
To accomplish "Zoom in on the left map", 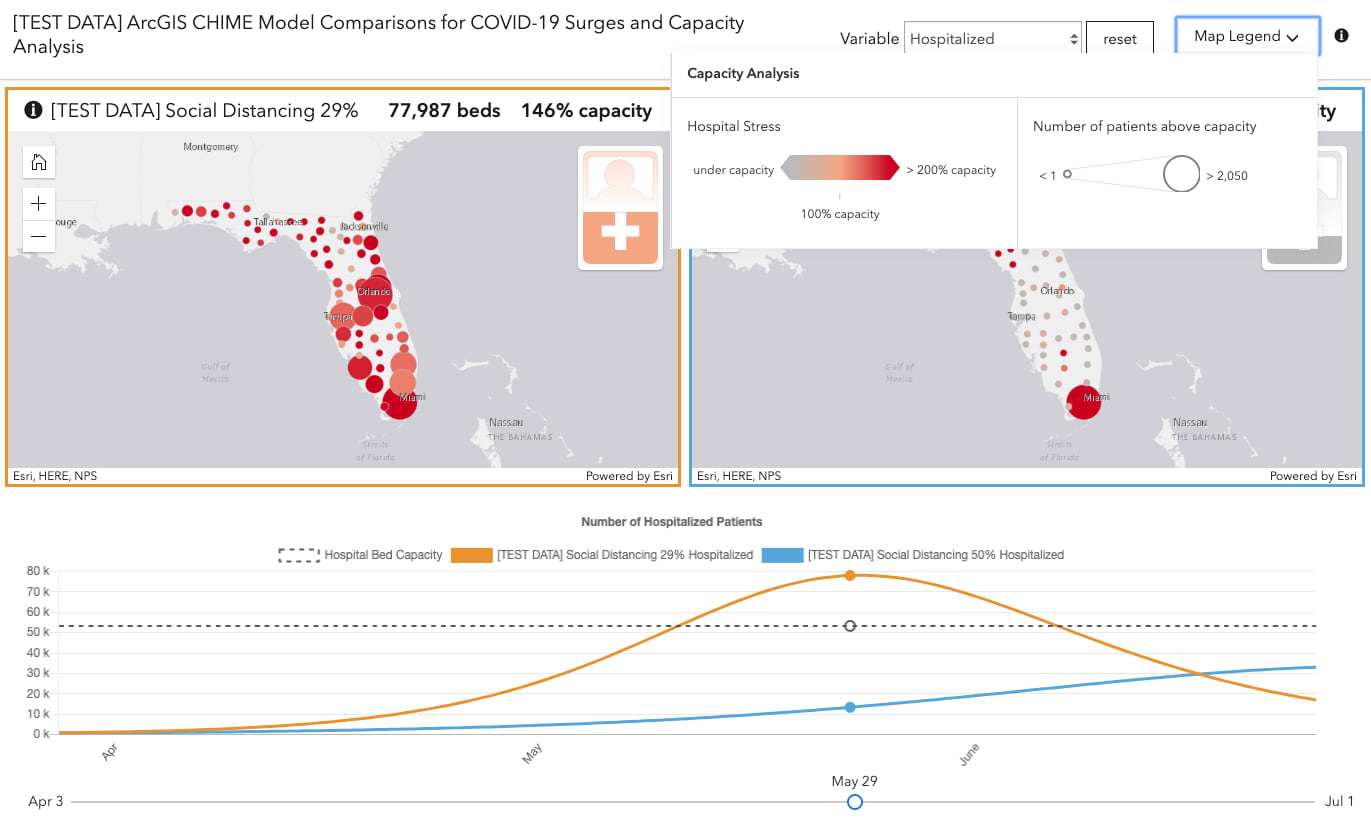I will tap(39, 204).
